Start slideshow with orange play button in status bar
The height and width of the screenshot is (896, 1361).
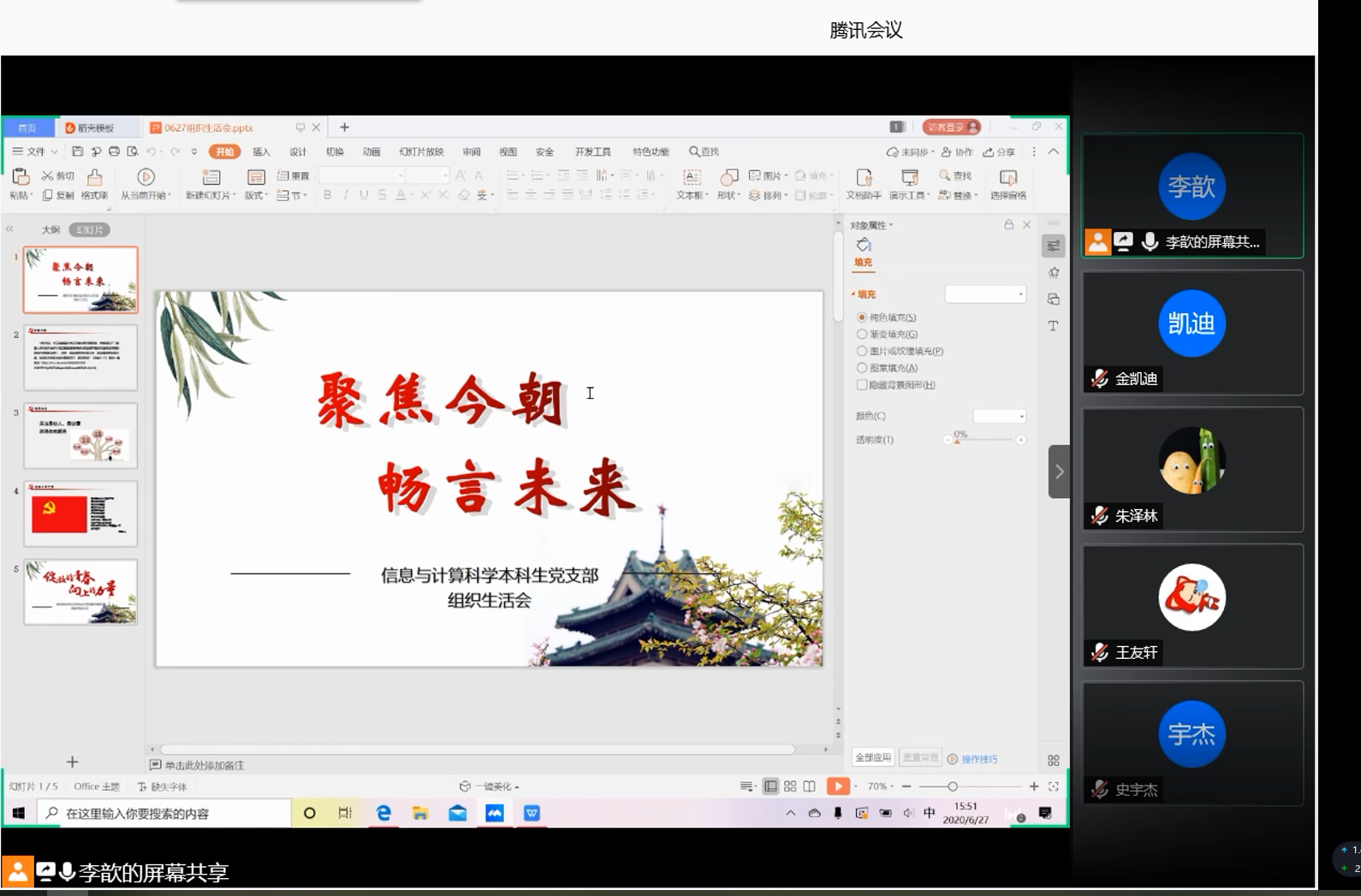pyautogui.click(x=837, y=786)
